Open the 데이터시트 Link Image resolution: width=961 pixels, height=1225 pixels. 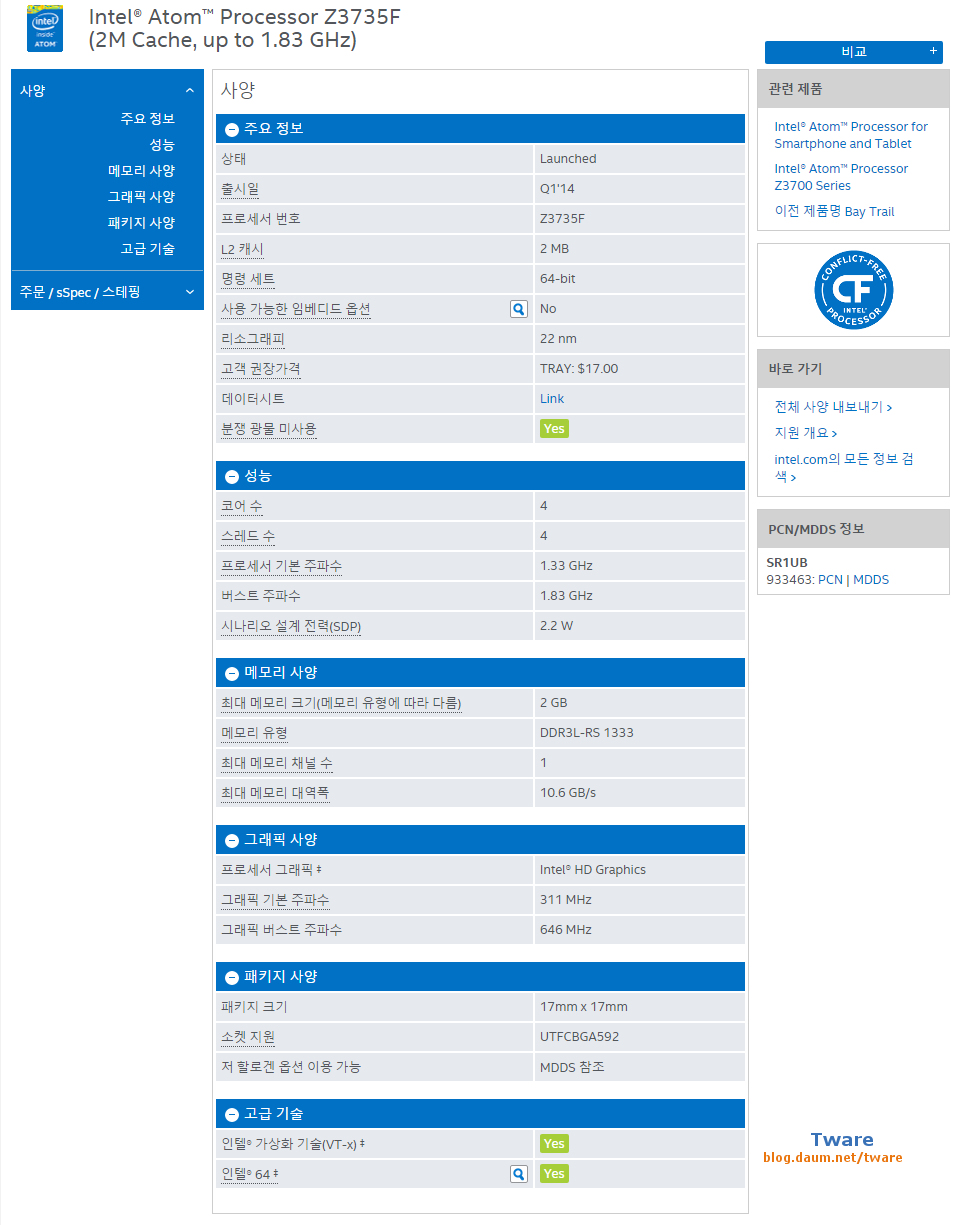[552, 399]
